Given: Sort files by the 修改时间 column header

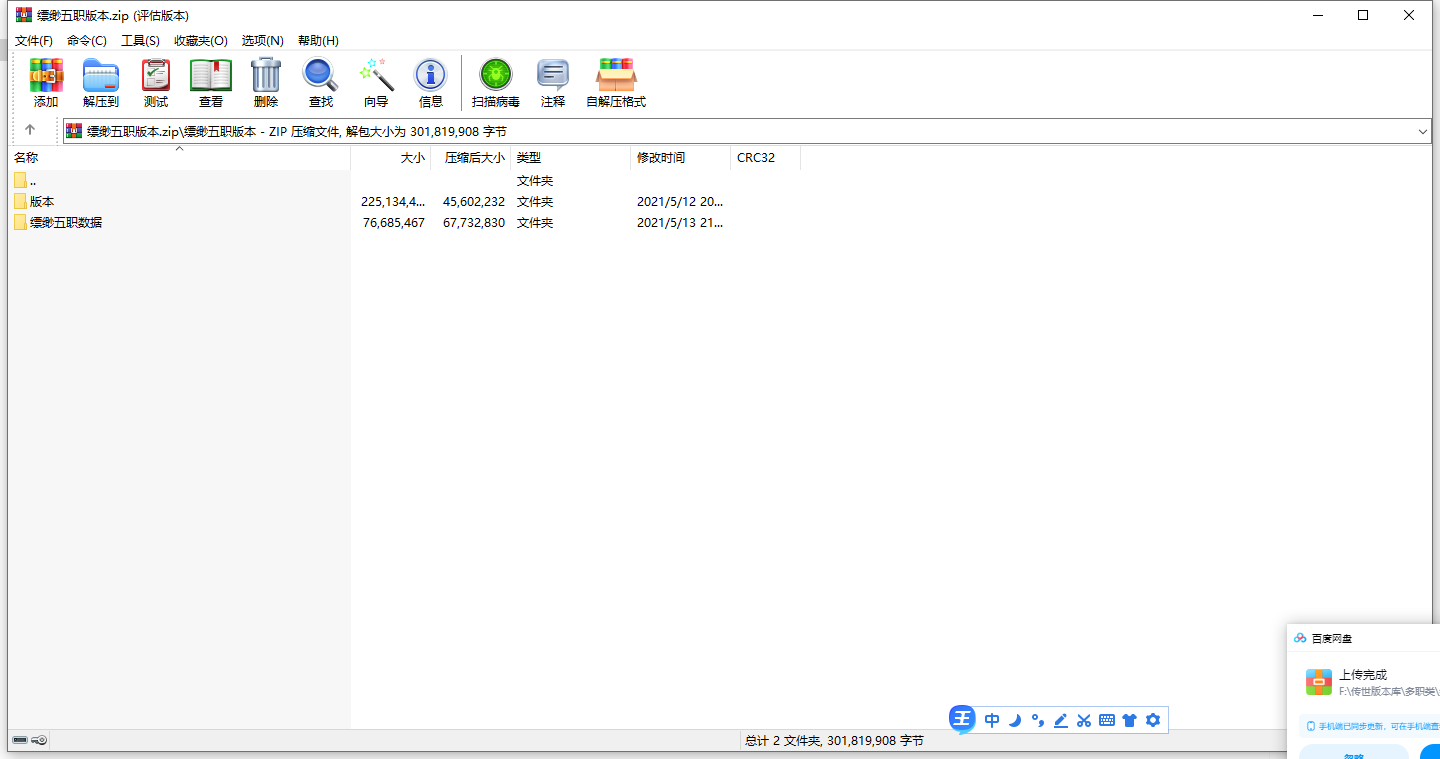Looking at the screenshot, I should pos(661,158).
